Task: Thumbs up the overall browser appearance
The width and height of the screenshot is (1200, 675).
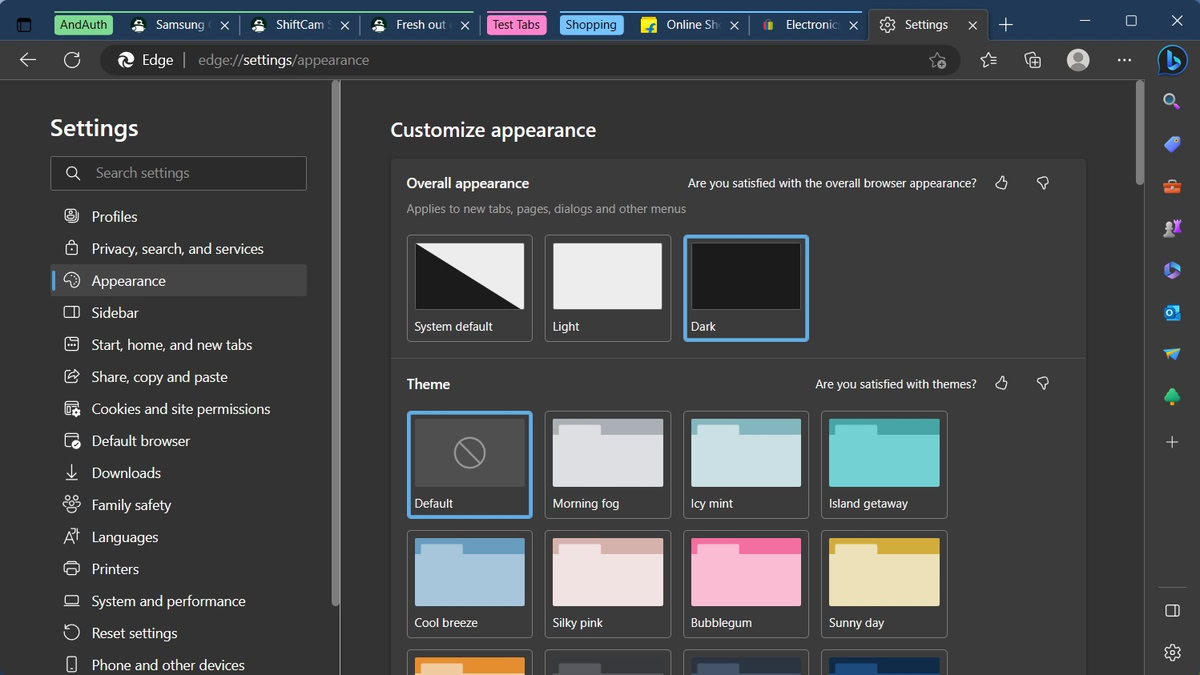Action: coord(1001,183)
